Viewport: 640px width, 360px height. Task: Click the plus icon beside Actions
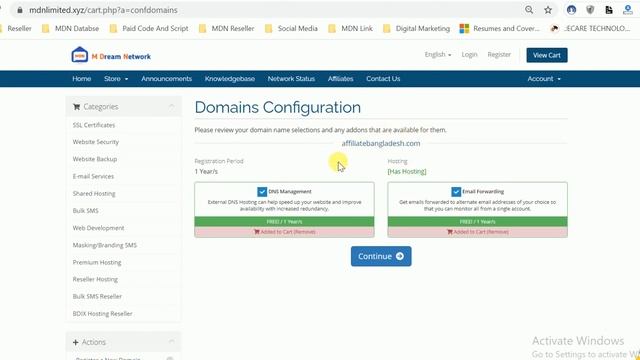click(x=76, y=342)
